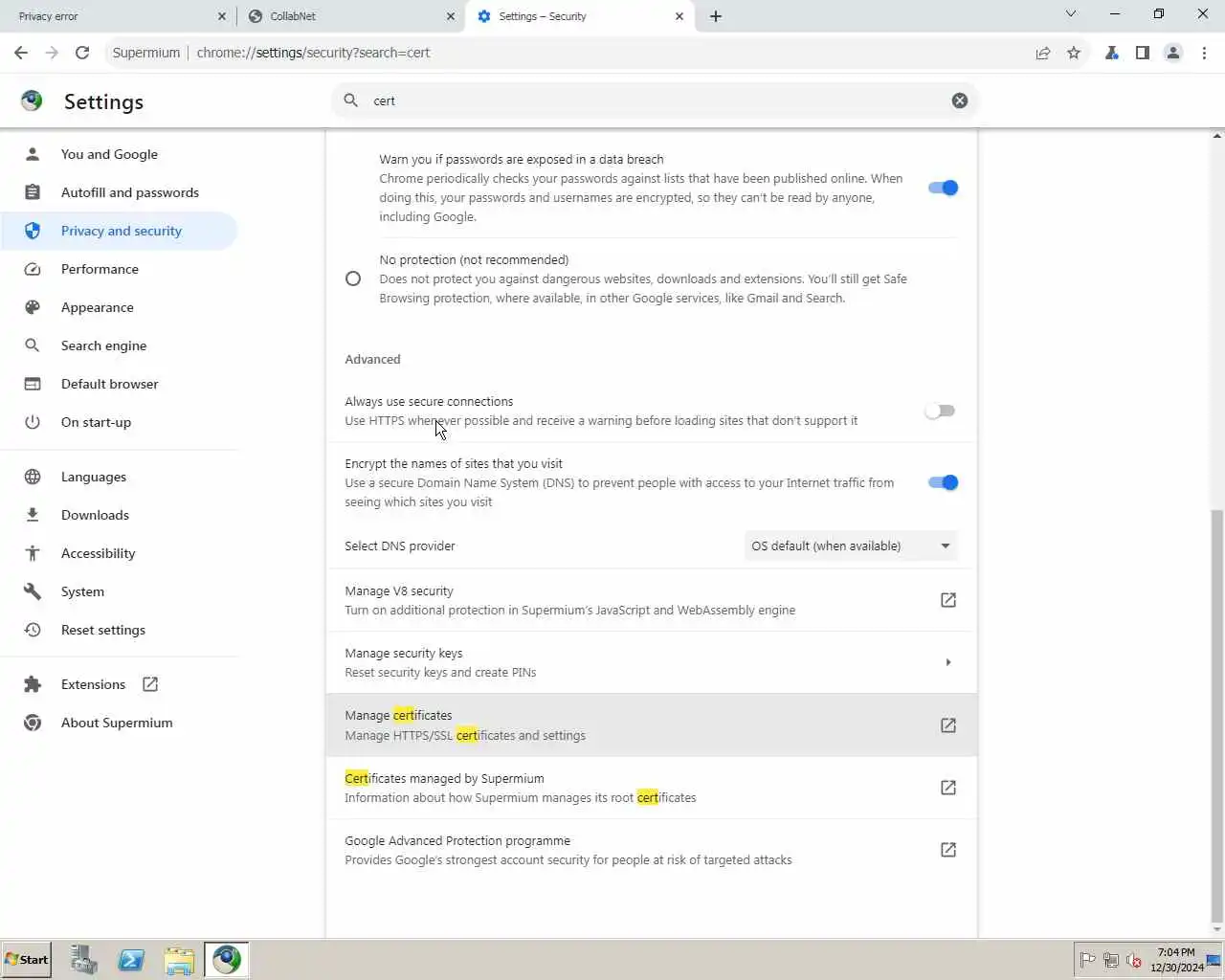Click the Supermium logo next to Settings

pyautogui.click(x=32, y=100)
